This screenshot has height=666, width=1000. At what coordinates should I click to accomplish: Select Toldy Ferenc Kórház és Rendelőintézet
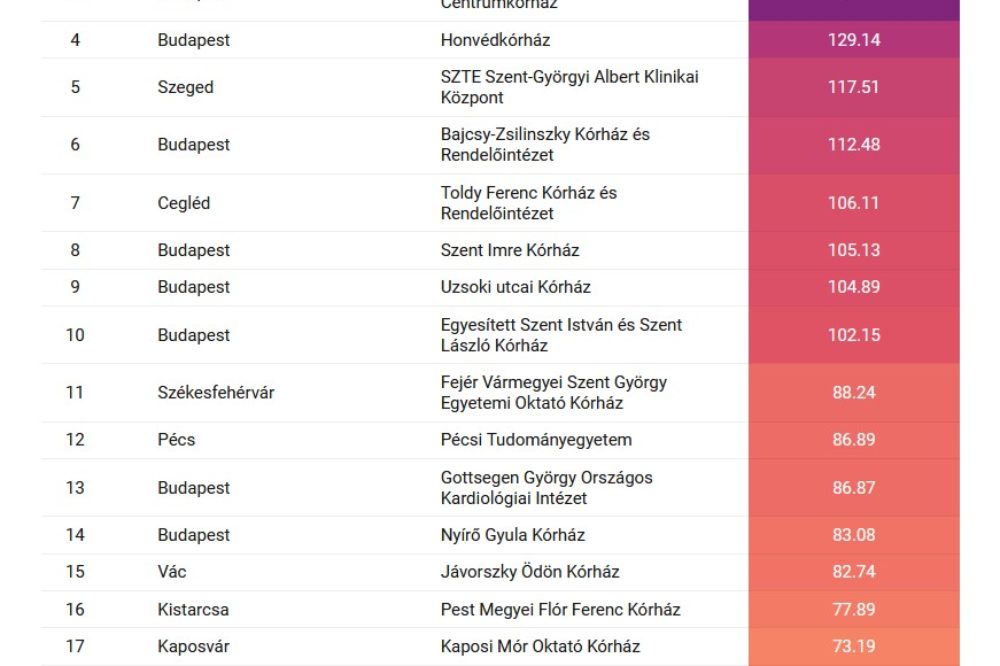[528, 203]
